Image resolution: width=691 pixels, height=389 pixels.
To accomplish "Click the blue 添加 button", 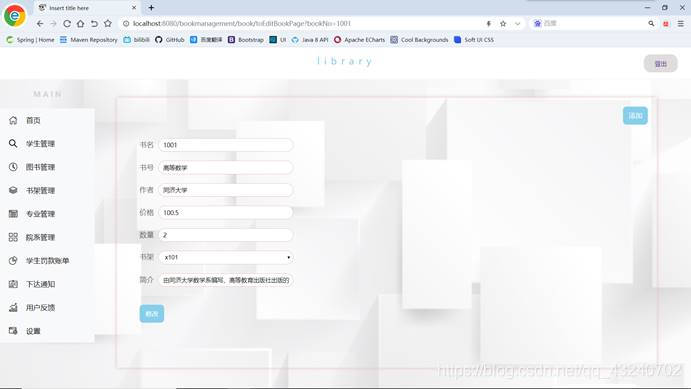I will click(x=635, y=115).
